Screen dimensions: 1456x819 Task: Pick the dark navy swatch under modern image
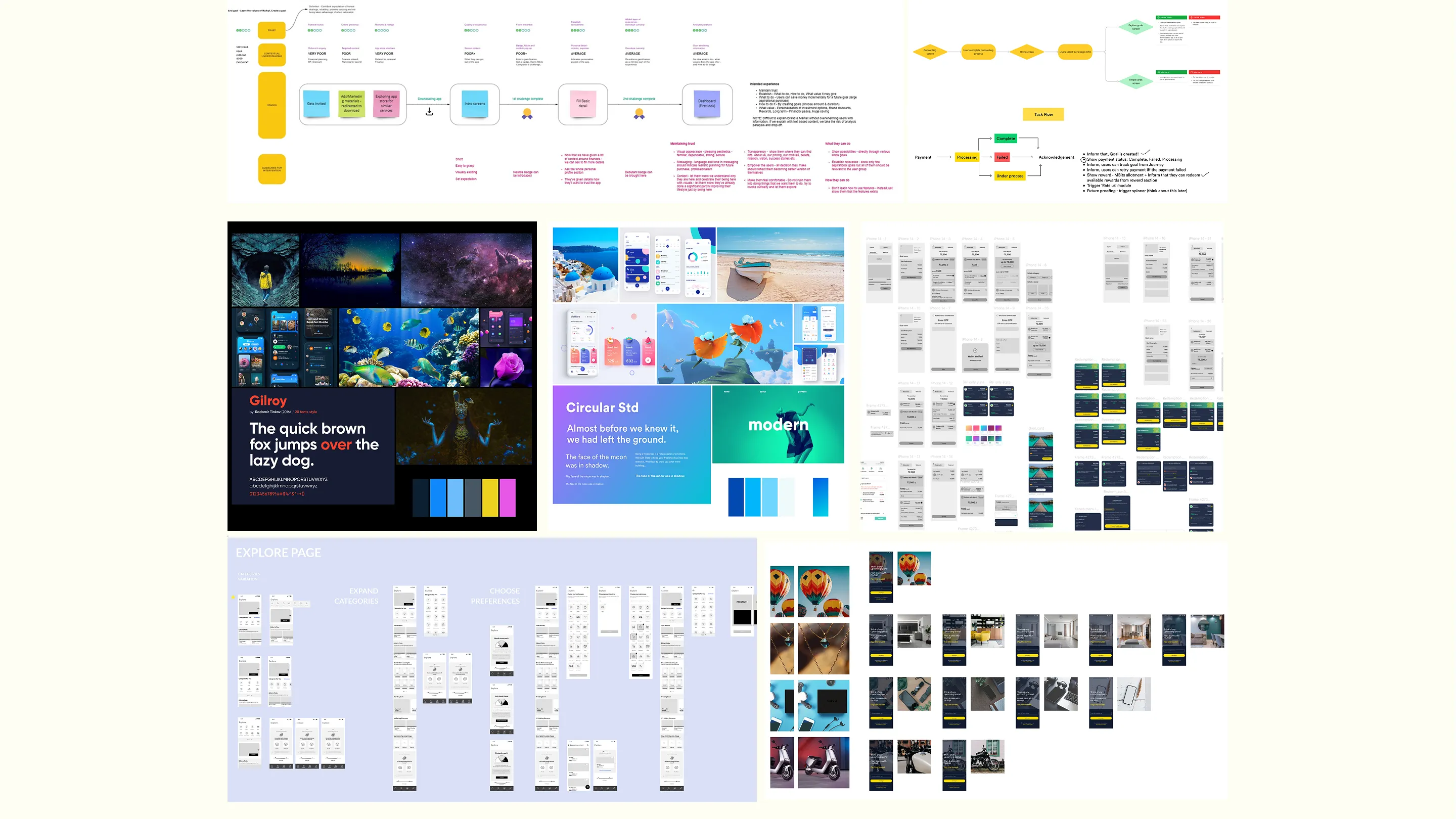[x=736, y=497]
